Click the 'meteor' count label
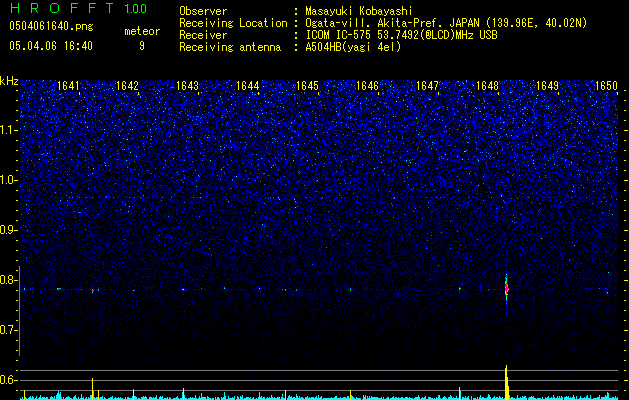Viewport: 629px width, 400px height. (142, 31)
